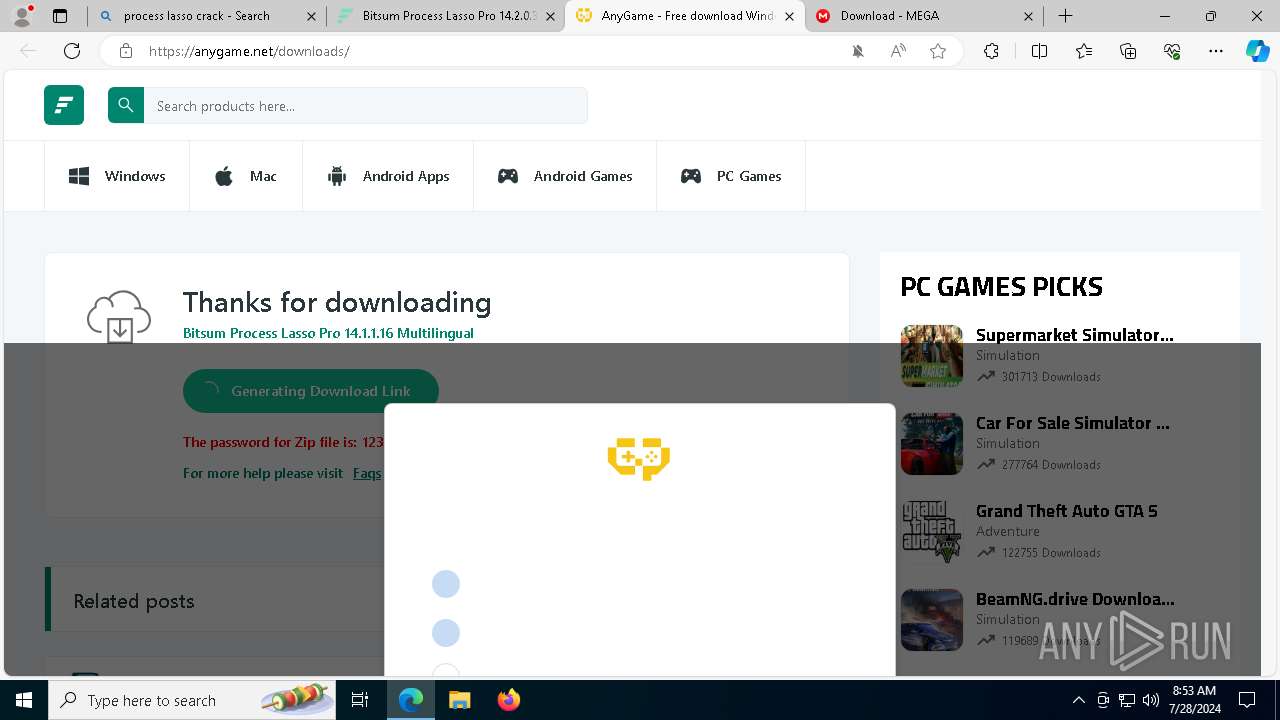Open a new browser tab

(1066, 16)
